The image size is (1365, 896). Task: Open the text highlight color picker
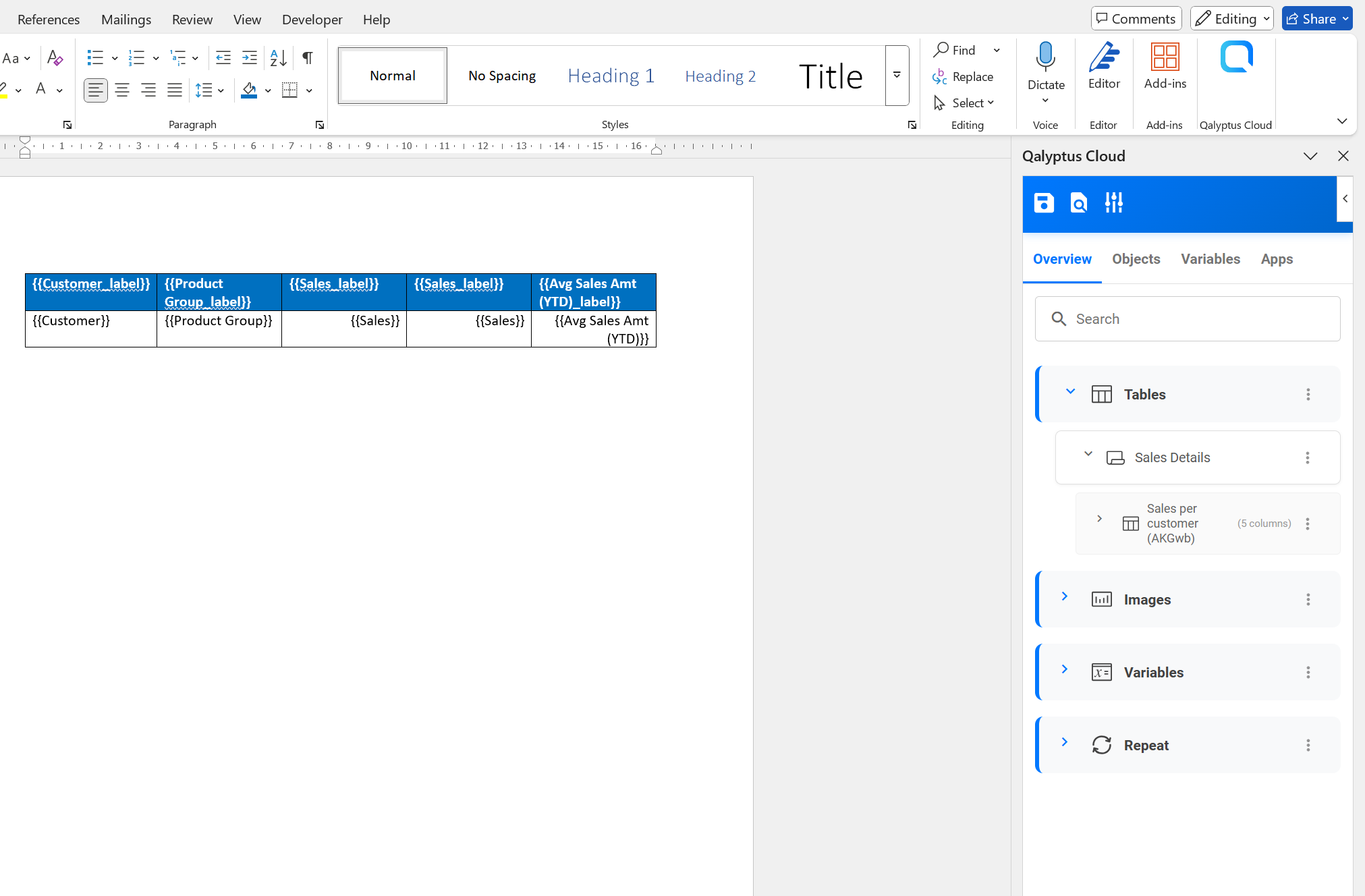(18, 90)
